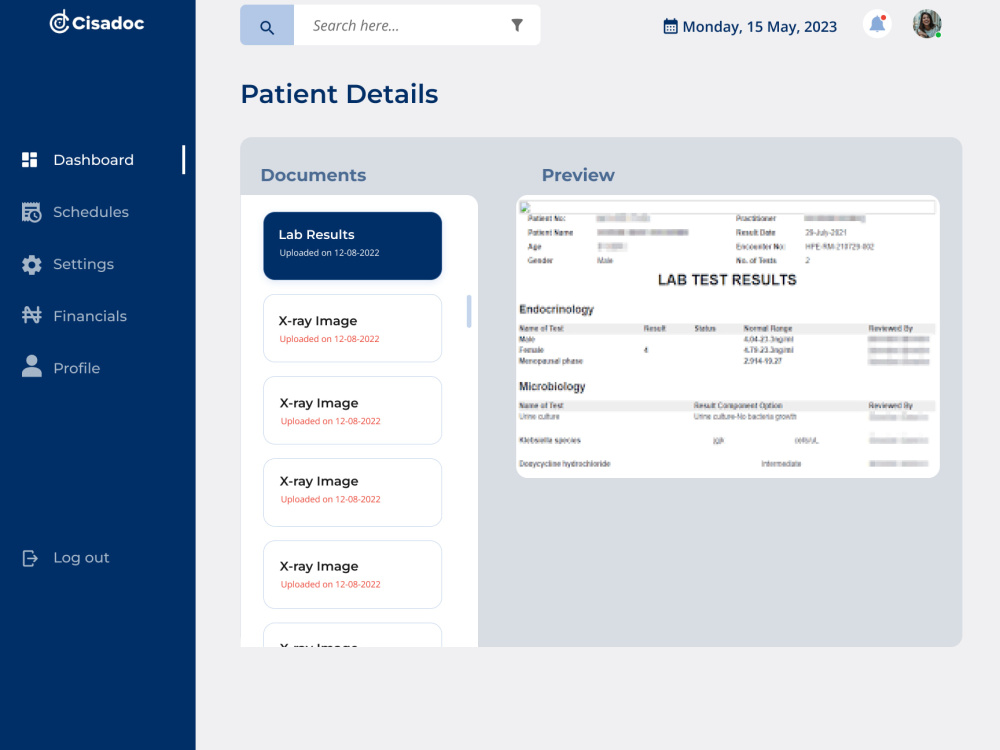
Task: Click the 'Preview' section label
Action: 578,175
